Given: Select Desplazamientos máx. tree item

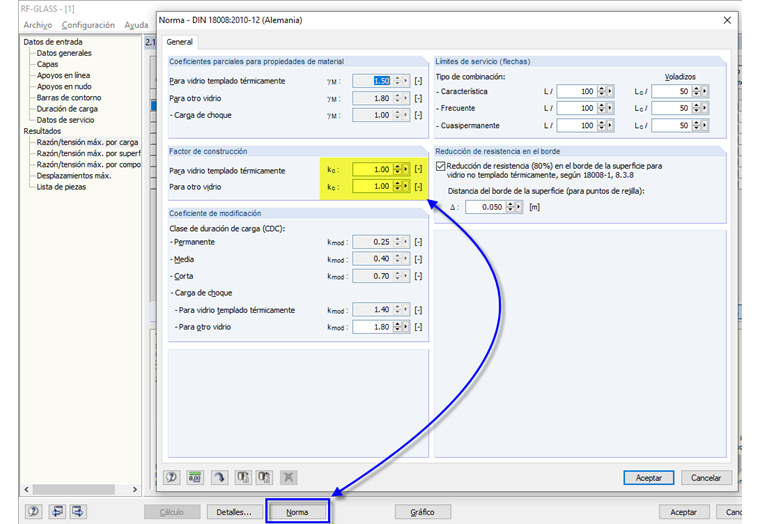Looking at the screenshot, I should pyautogui.click(x=74, y=175).
